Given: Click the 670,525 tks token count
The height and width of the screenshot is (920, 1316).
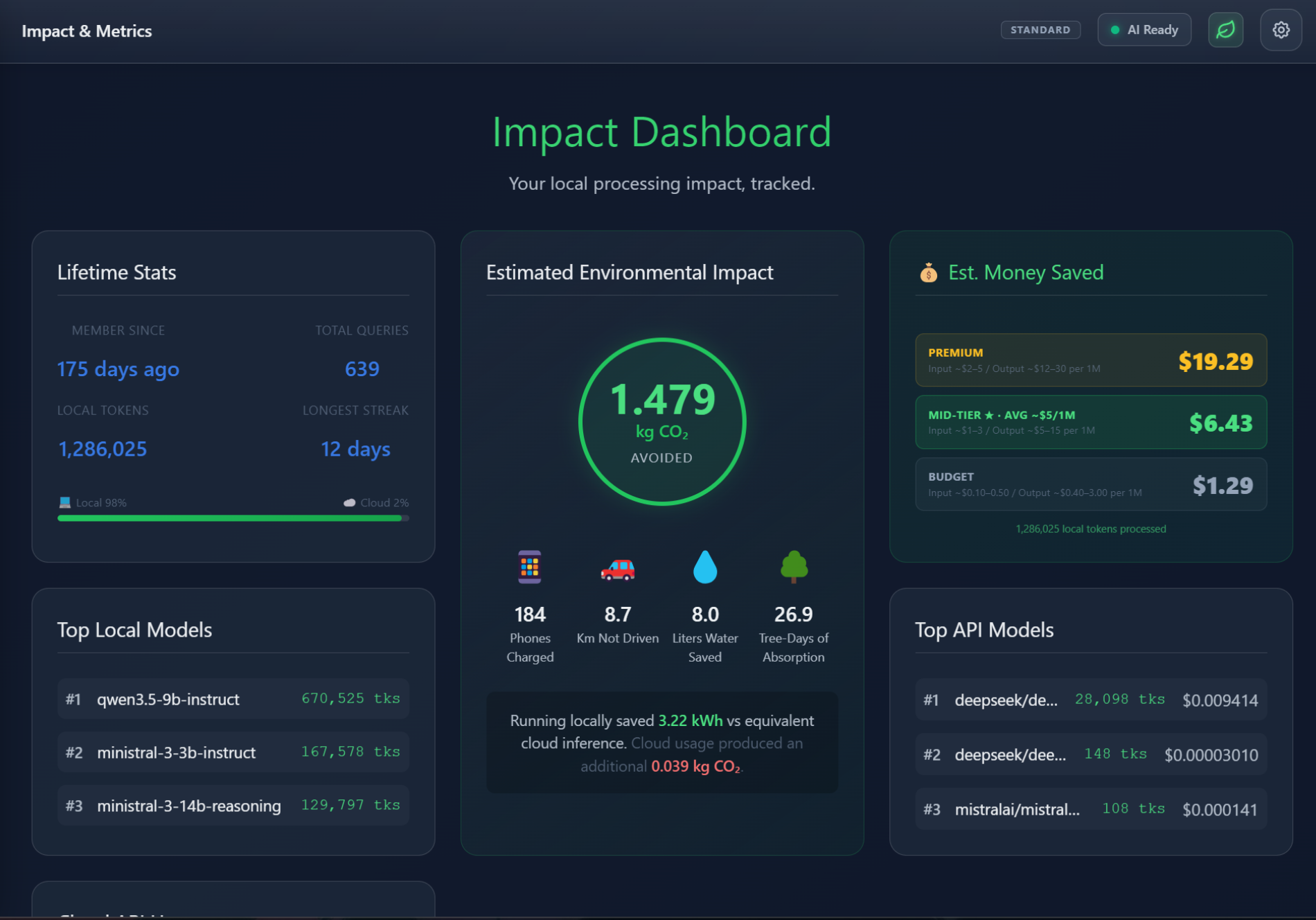Looking at the screenshot, I should point(350,698).
